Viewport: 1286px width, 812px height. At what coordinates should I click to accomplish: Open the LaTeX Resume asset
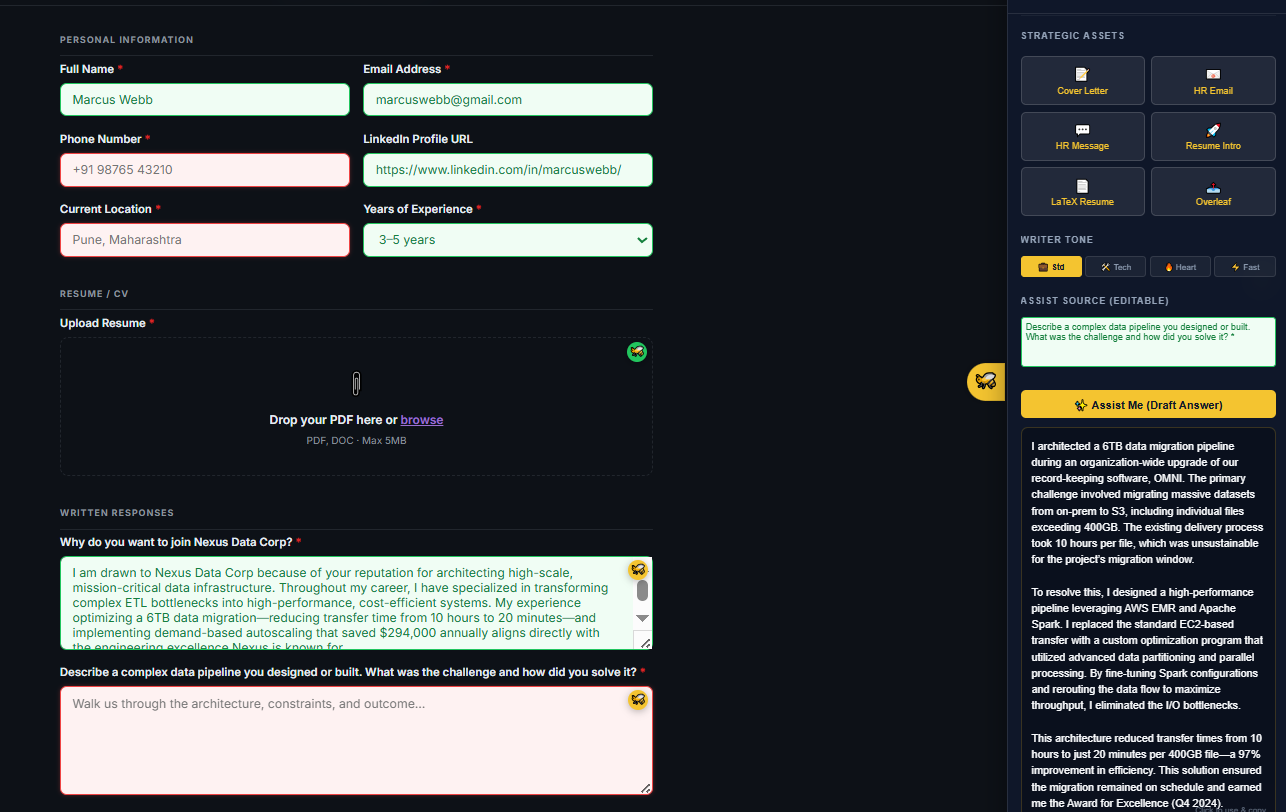point(1082,192)
